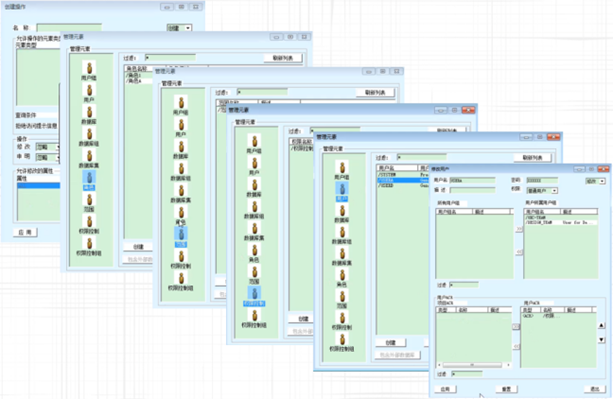Click the move-up arrow beside the user ACL list
The image size is (613, 399).
point(602,325)
